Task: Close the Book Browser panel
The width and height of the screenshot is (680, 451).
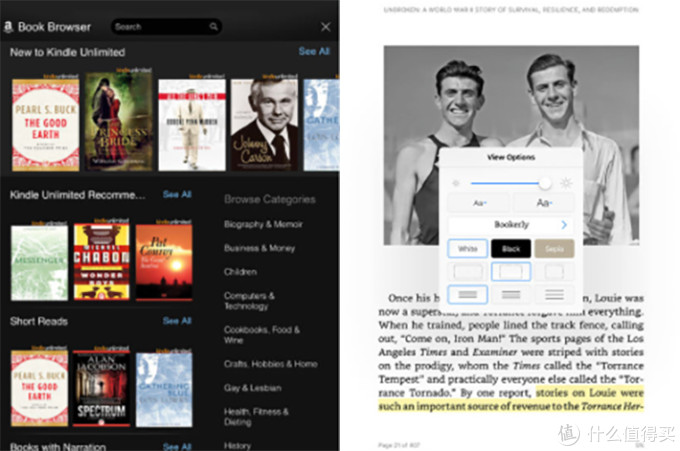Action: (x=326, y=27)
